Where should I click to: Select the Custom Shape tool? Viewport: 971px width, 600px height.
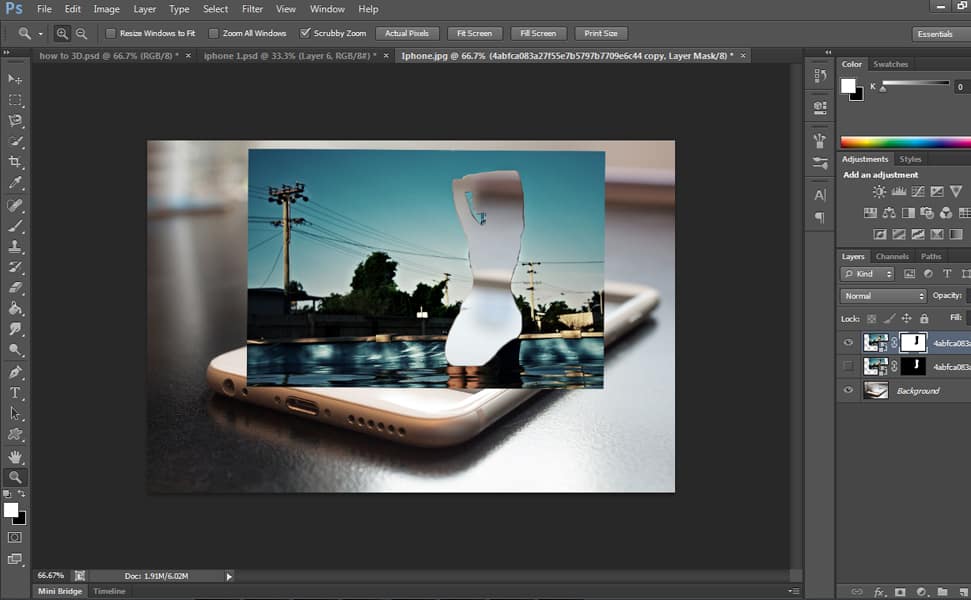pyautogui.click(x=15, y=434)
